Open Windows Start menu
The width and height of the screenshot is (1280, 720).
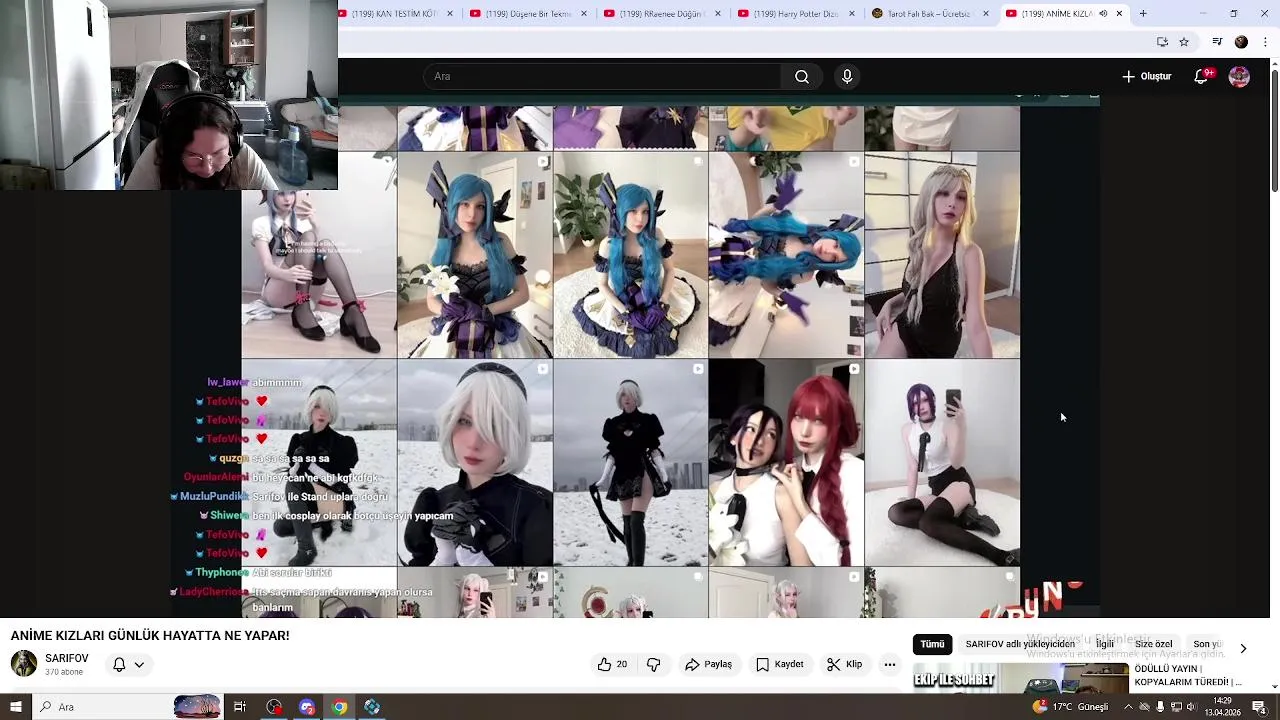[15, 707]
